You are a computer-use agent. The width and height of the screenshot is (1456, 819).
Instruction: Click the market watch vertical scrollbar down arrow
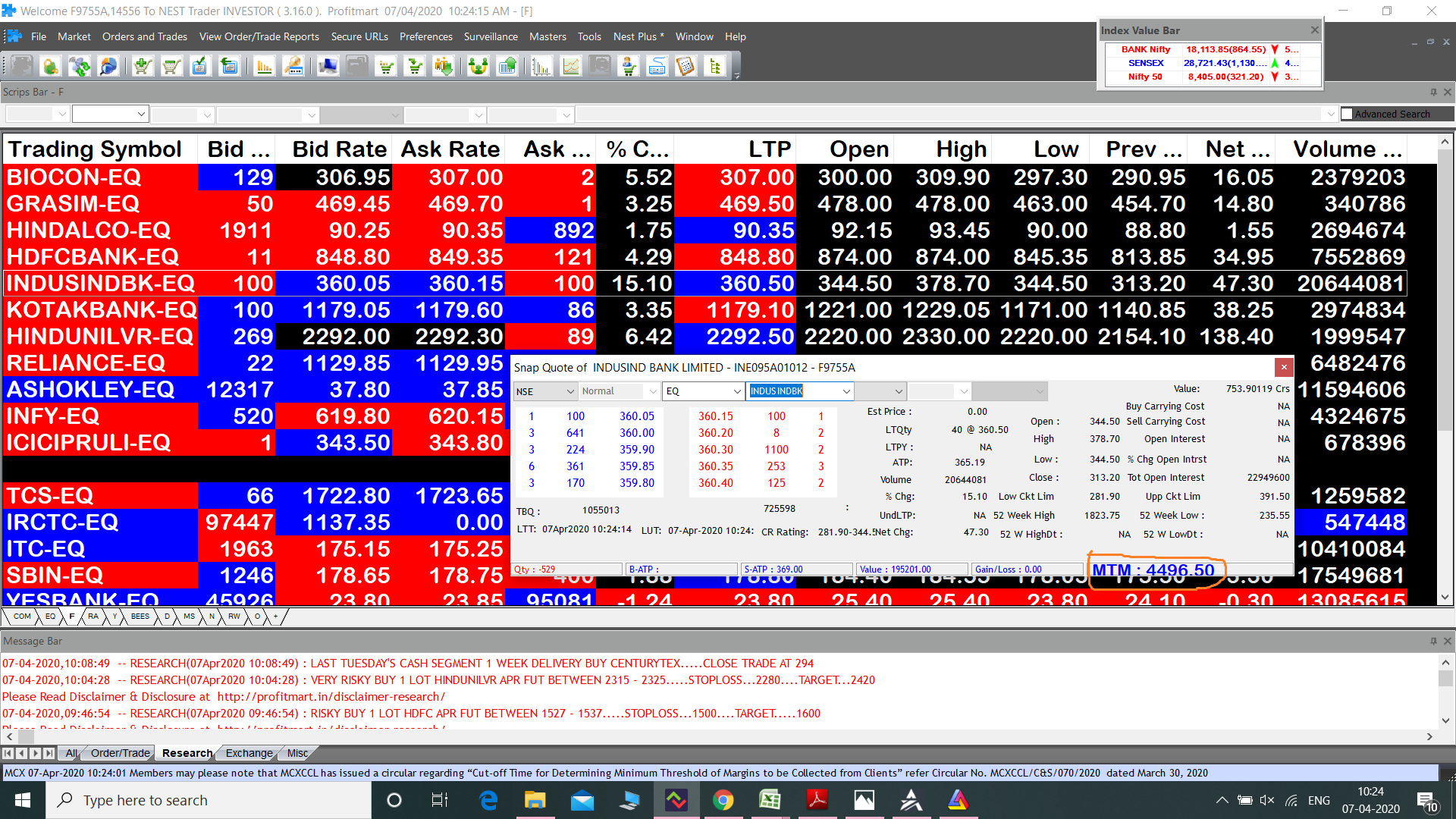(1445, 598)
